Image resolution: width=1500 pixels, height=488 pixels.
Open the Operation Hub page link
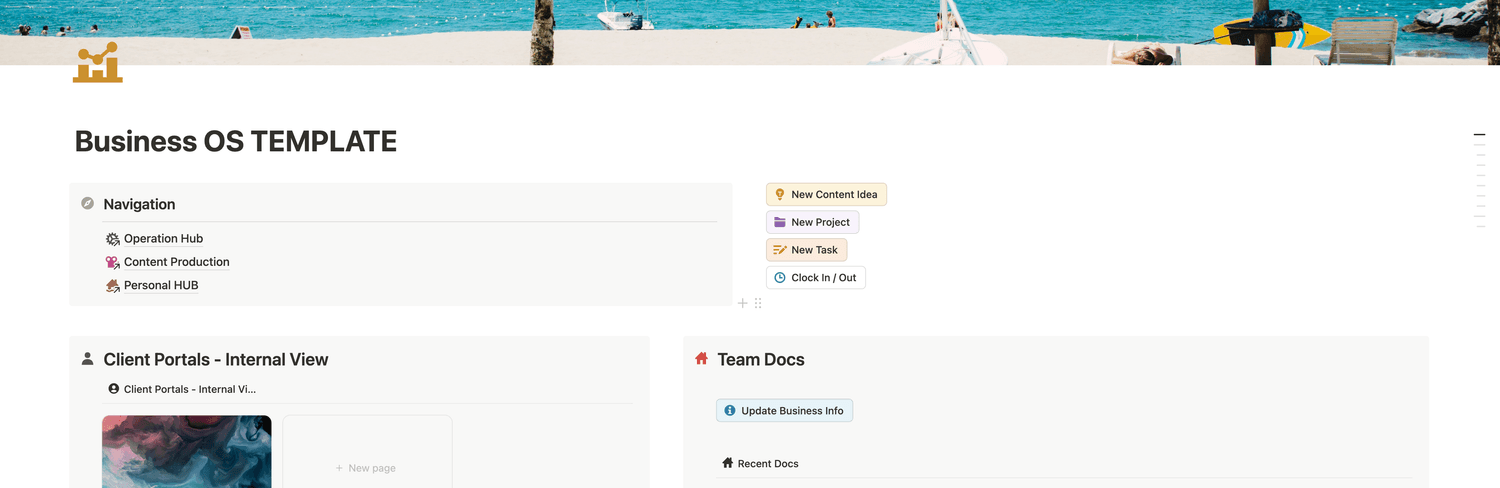[163, 239]
